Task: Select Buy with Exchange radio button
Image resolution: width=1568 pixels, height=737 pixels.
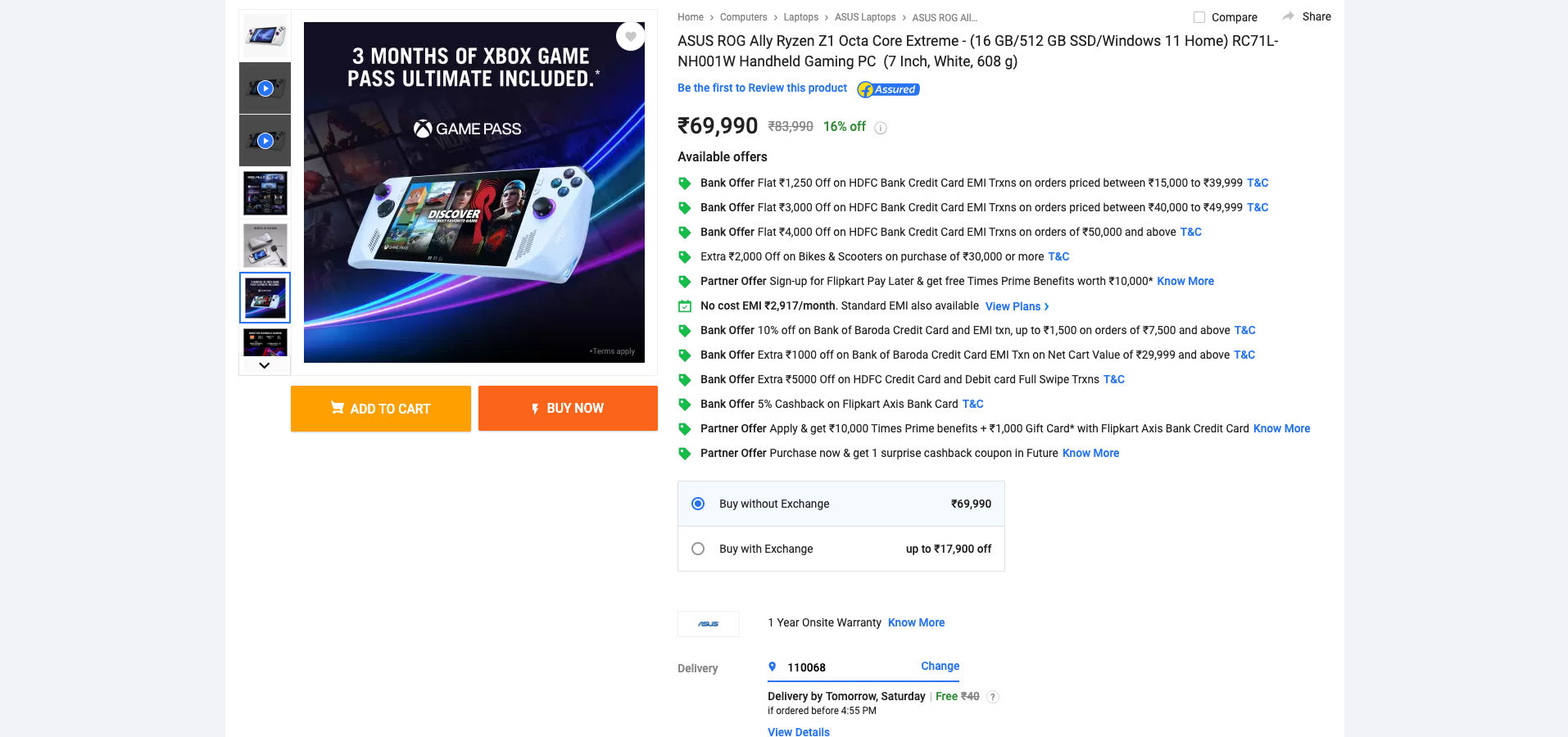Action: pos(698,549)
